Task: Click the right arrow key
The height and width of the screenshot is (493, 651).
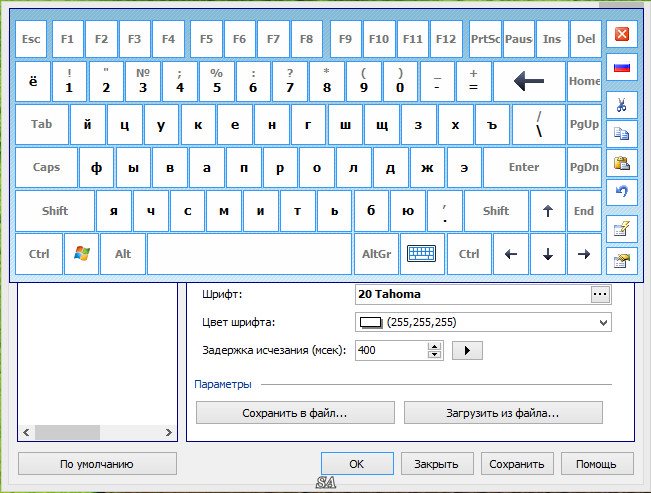Action: click(x=584, y=254)
